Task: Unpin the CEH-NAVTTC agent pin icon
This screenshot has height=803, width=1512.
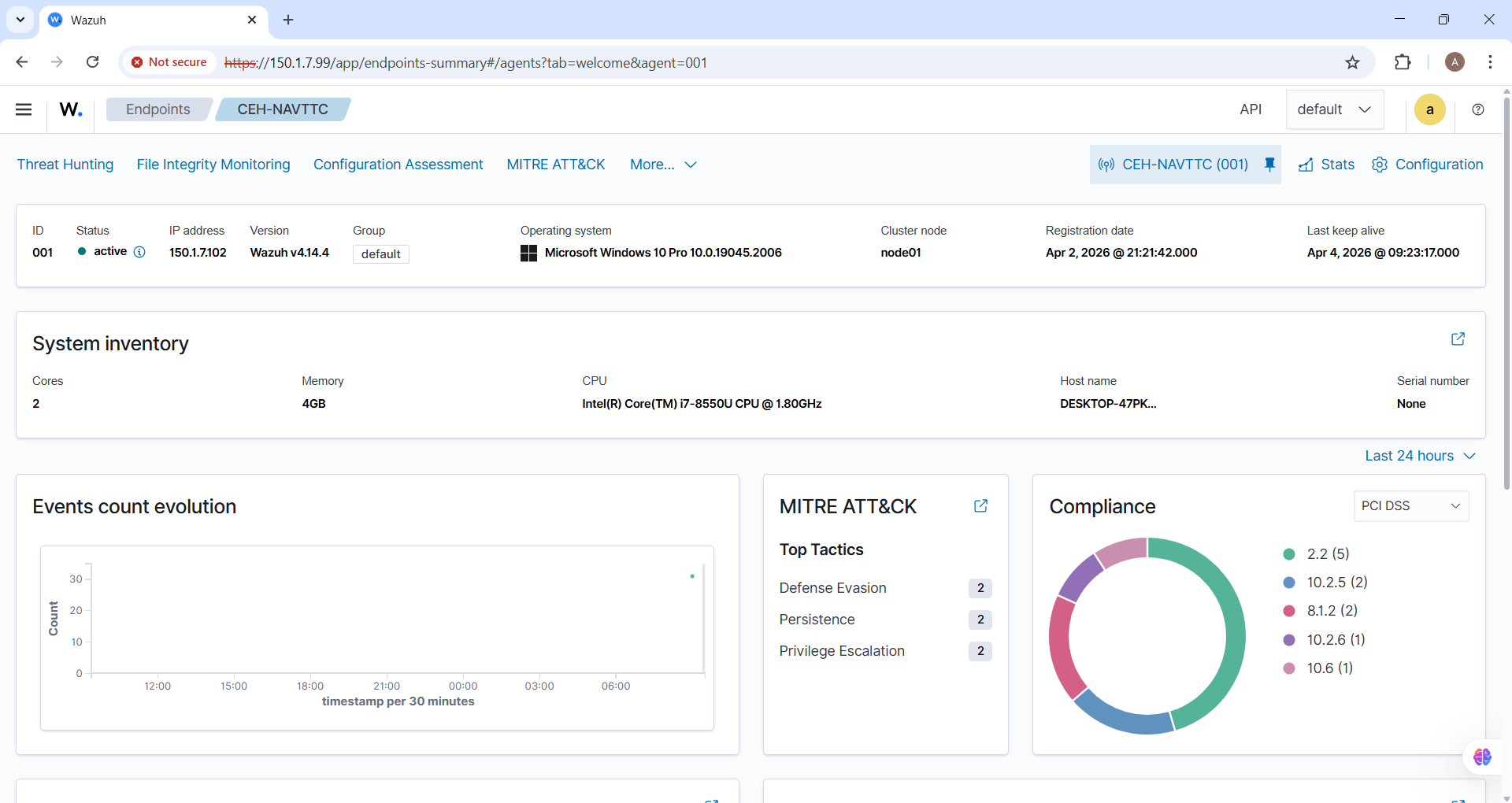Action: (1269, 164)
